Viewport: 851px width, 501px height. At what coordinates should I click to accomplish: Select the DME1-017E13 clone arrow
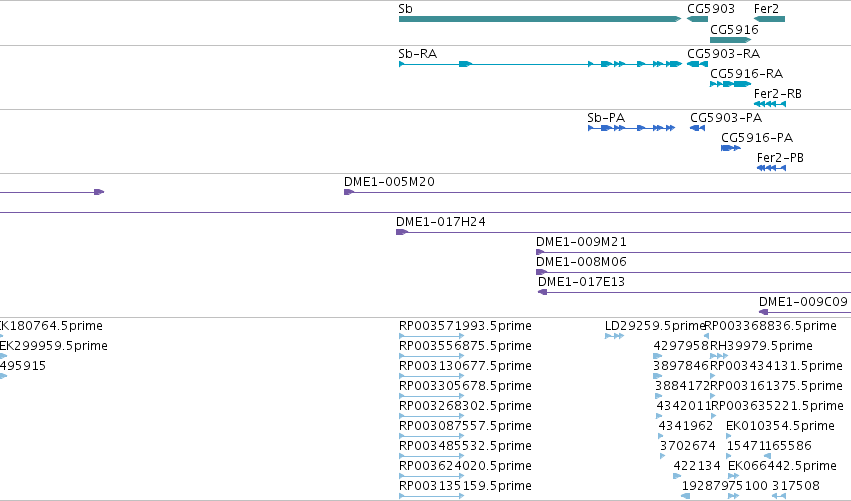[694, 292]
